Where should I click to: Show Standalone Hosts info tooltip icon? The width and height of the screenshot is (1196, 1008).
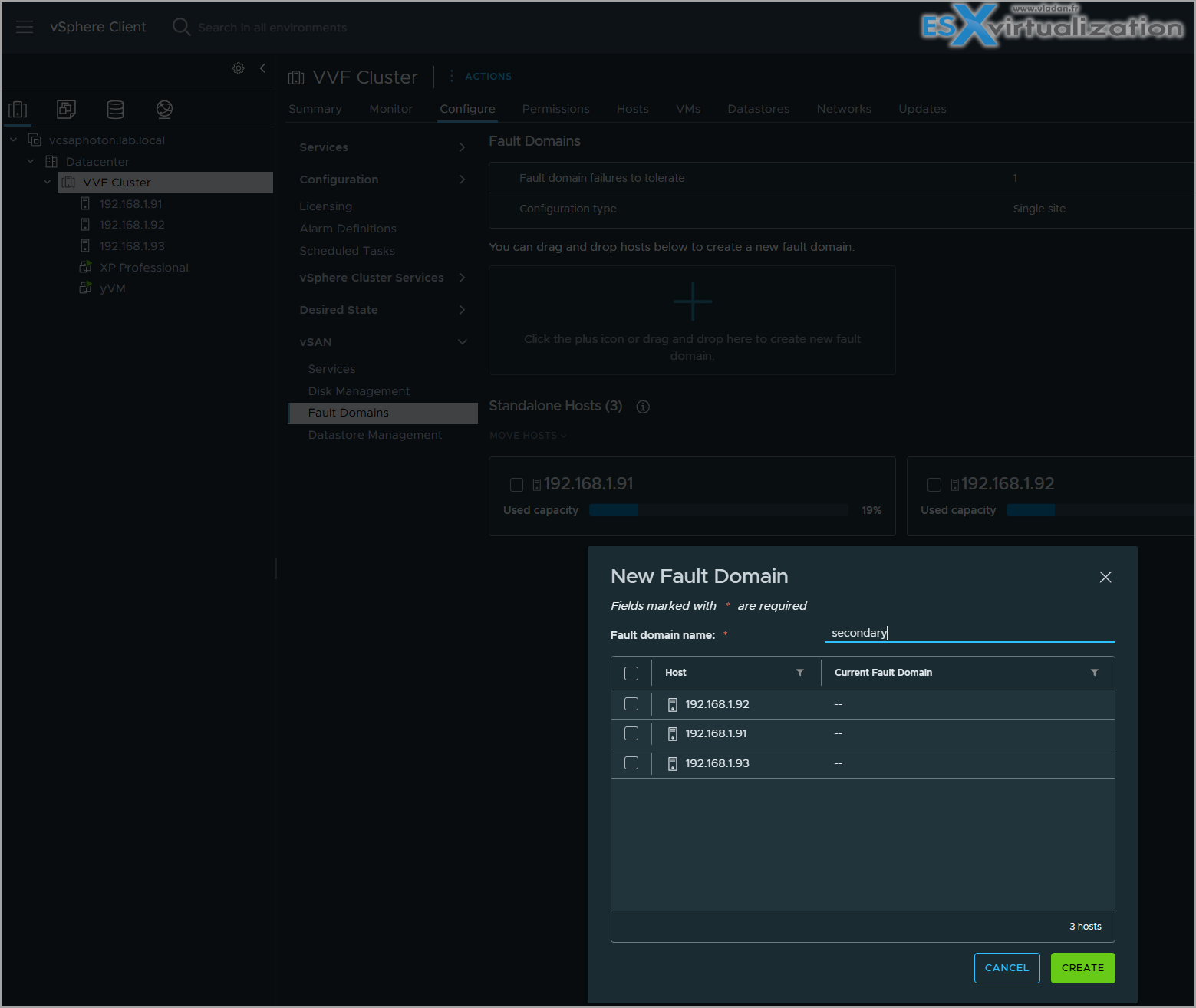pos(643,407)
